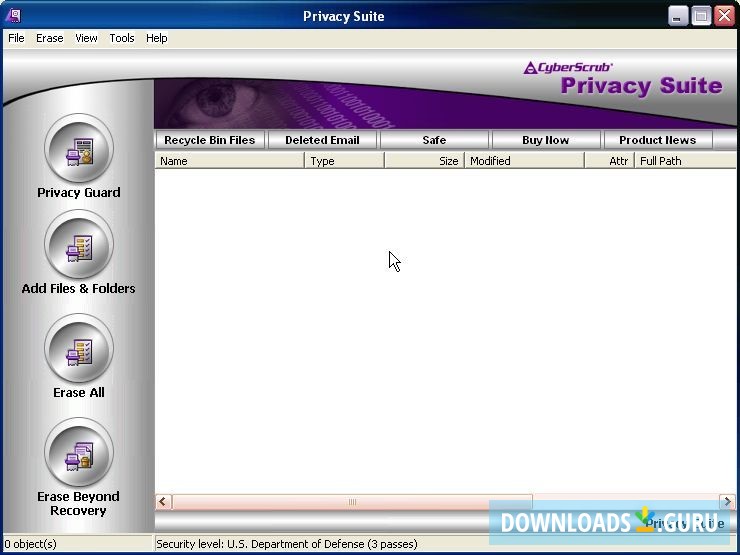Sort by the Full Path column header
This screenshot has width=740, height=555.
[x=685, y=161]
